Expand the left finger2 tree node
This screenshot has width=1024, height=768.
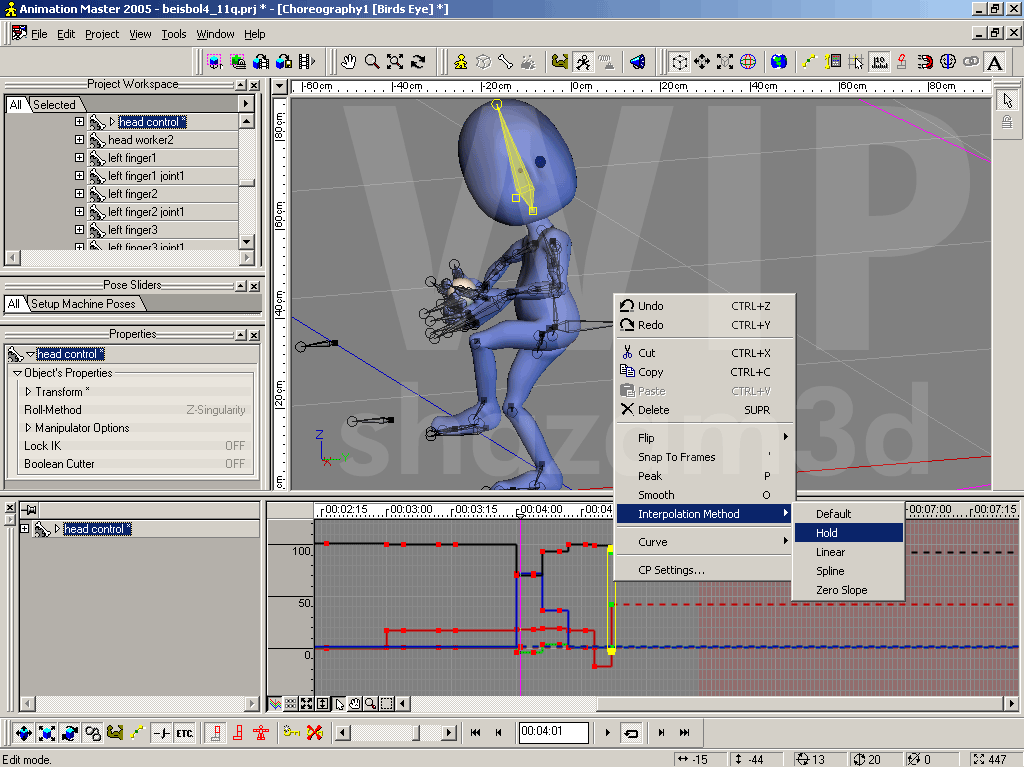[x=79, y=193]
